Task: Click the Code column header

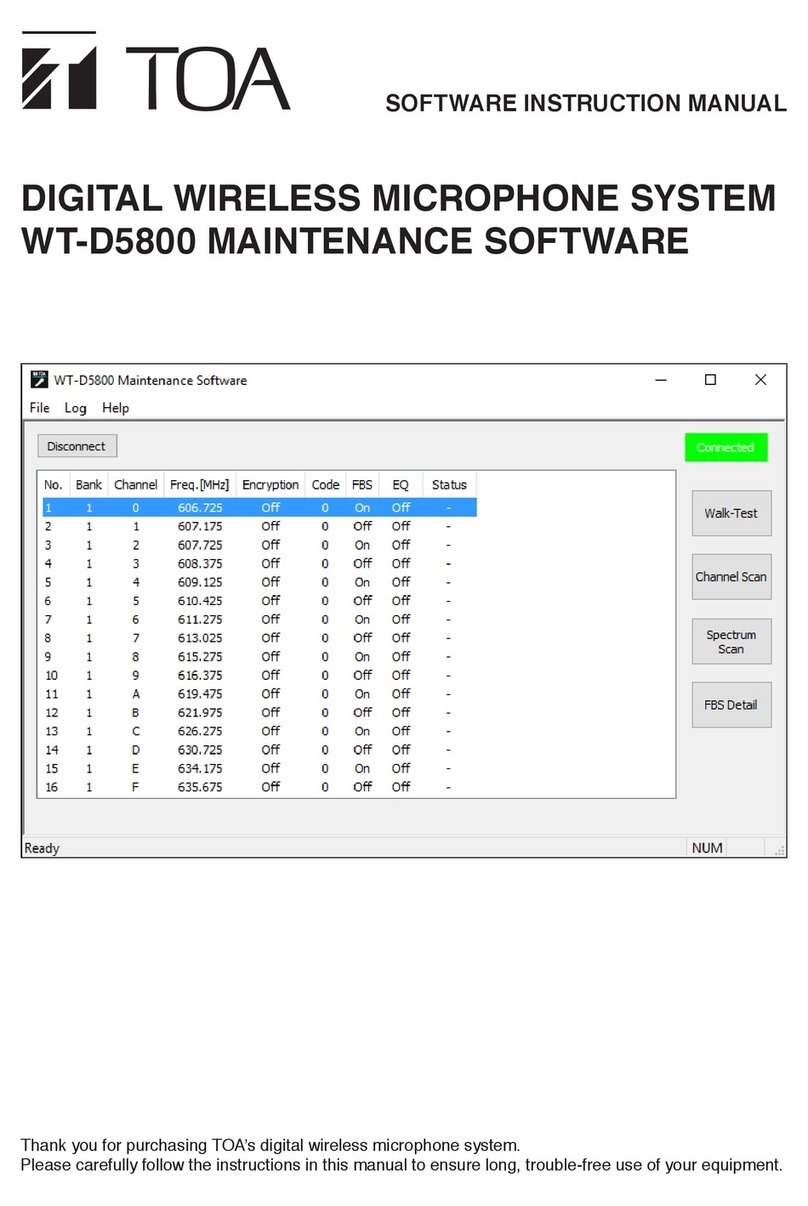Action: [325, 485]
